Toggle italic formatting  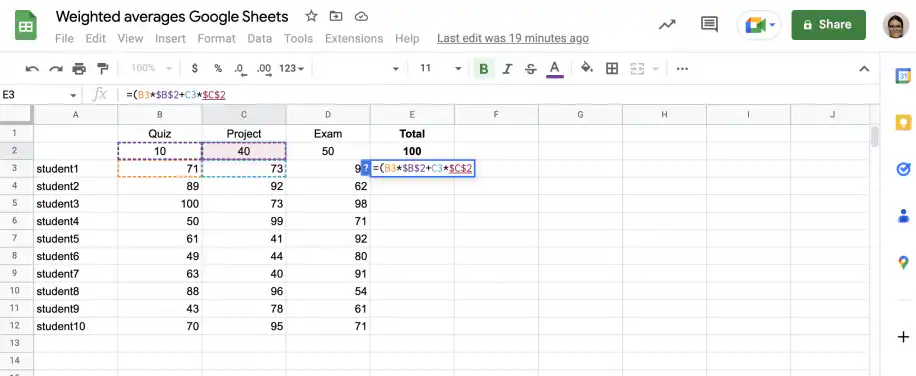click(x=507, y=69)
